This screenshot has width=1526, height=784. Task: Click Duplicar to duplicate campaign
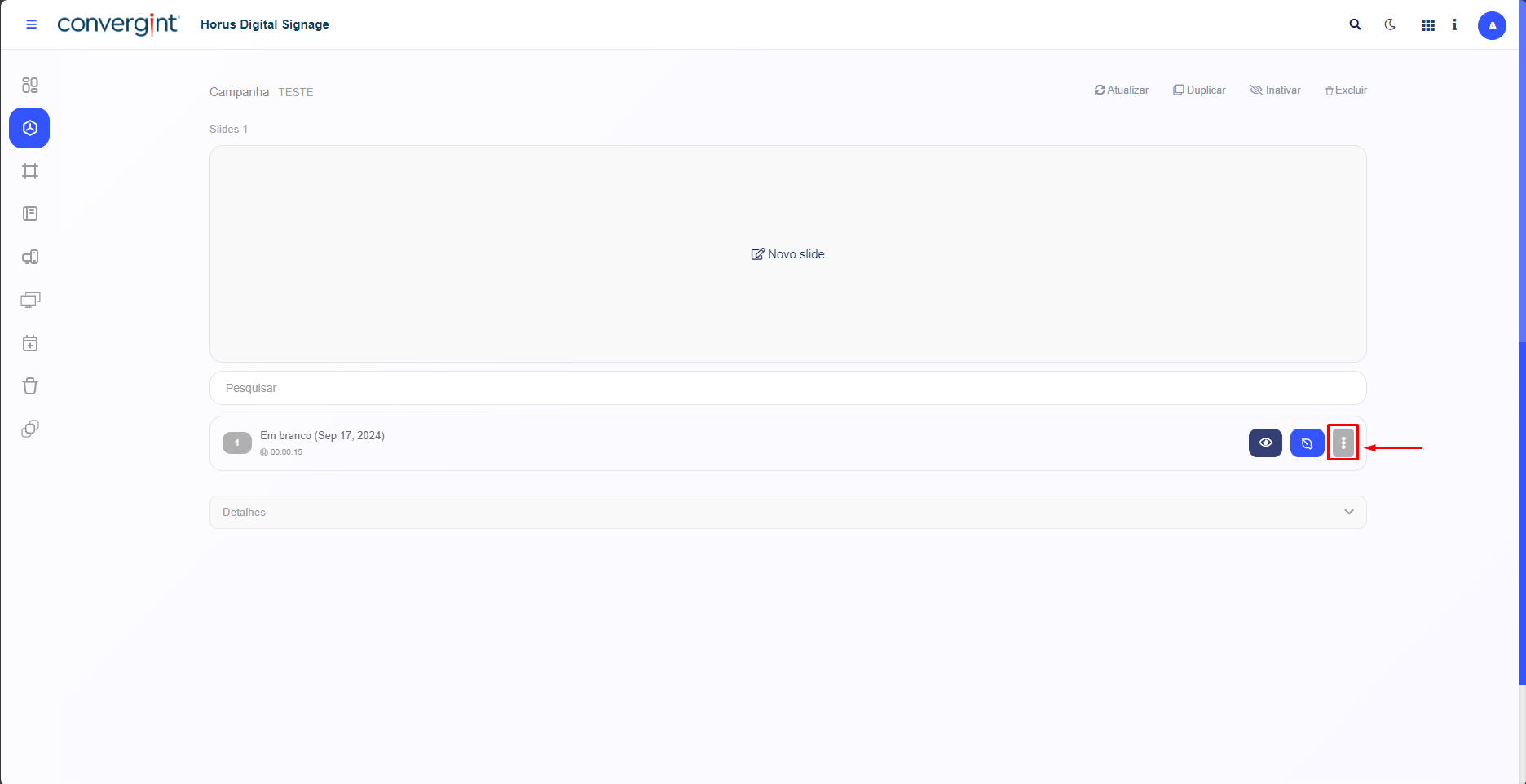point(1199,90)
